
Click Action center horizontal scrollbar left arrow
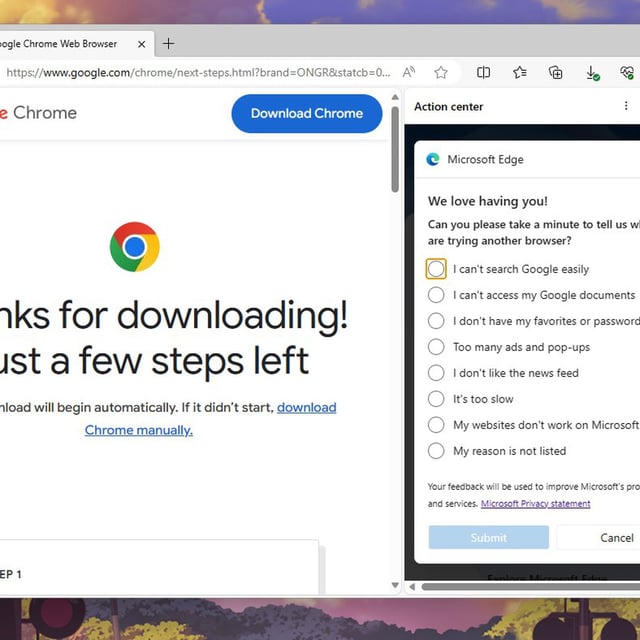[x=412, y=587]
